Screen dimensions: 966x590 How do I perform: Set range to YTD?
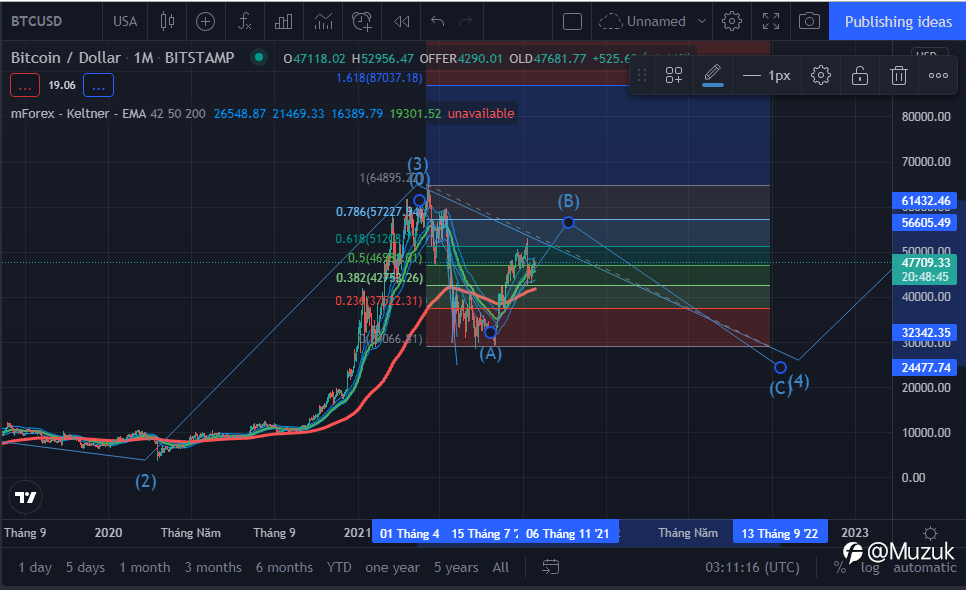coord(339,567)
